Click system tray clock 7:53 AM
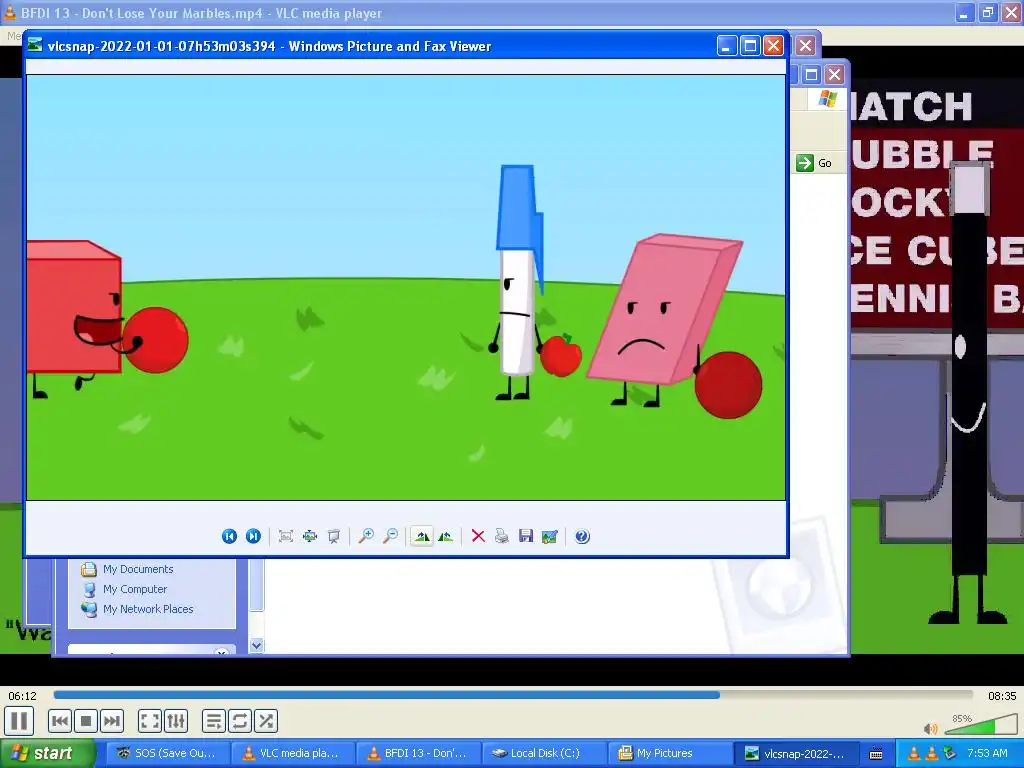The image size is (1024, 768). (x=987, y=753)
